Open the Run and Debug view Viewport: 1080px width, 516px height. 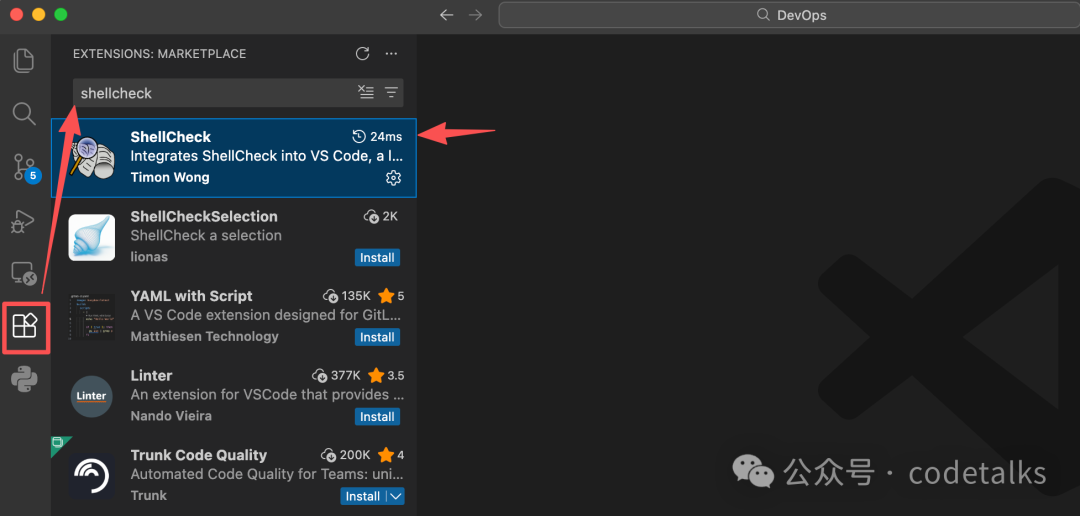coord(23,220)
